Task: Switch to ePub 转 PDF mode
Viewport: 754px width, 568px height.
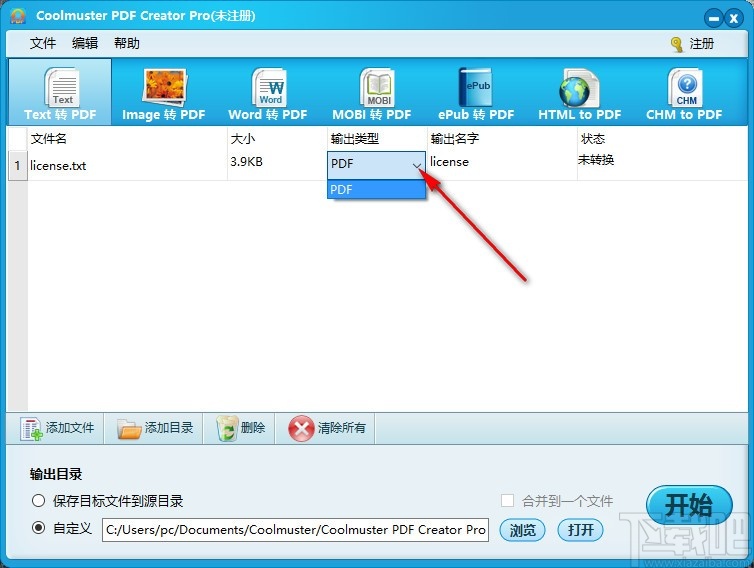Action: (x=476, y=92)
